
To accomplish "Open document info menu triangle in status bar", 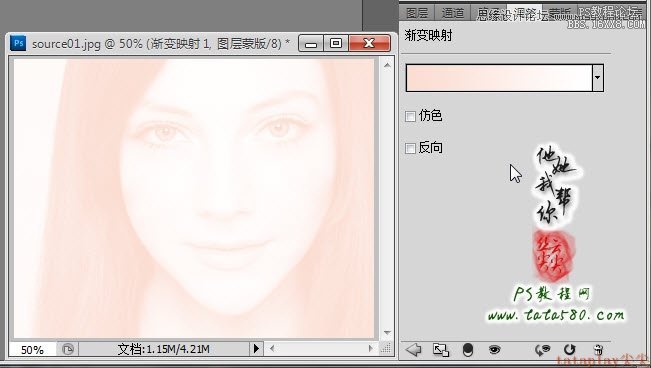I will (x=256, y=348).
